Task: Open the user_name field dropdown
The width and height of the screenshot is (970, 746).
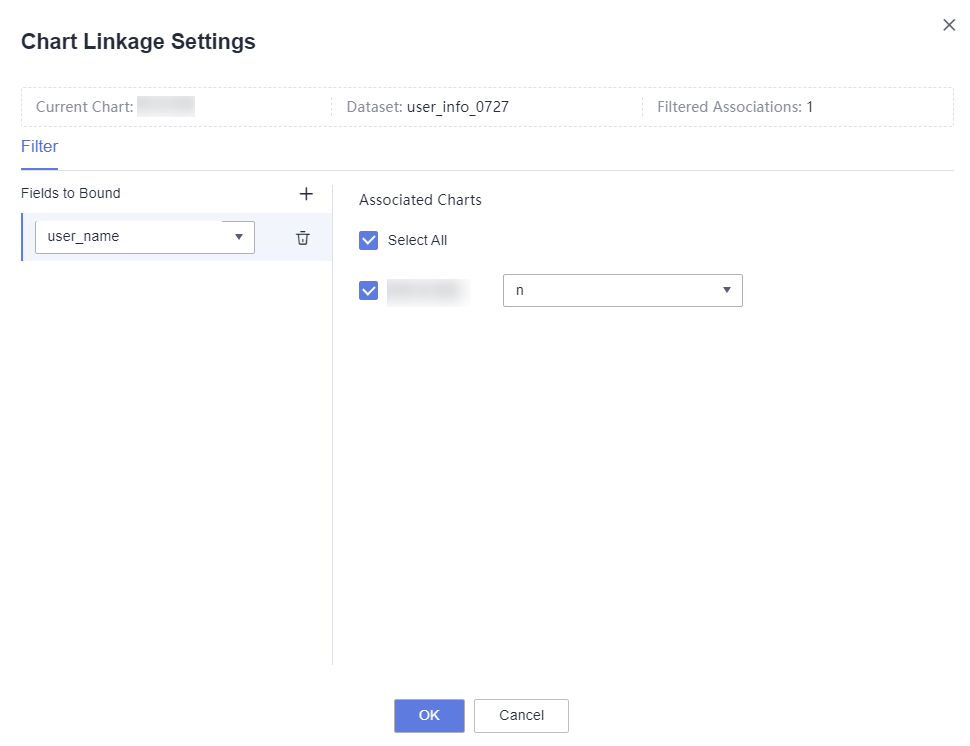Action: click(144, 237)
